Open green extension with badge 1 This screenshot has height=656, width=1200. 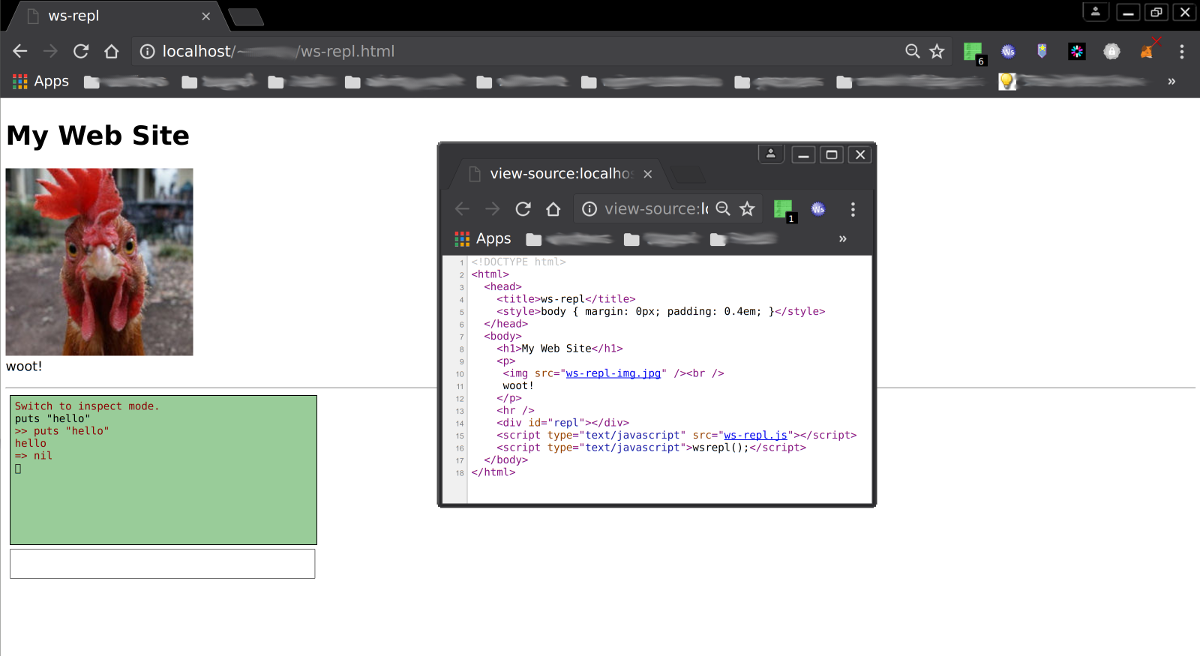(x=785, y=211)
